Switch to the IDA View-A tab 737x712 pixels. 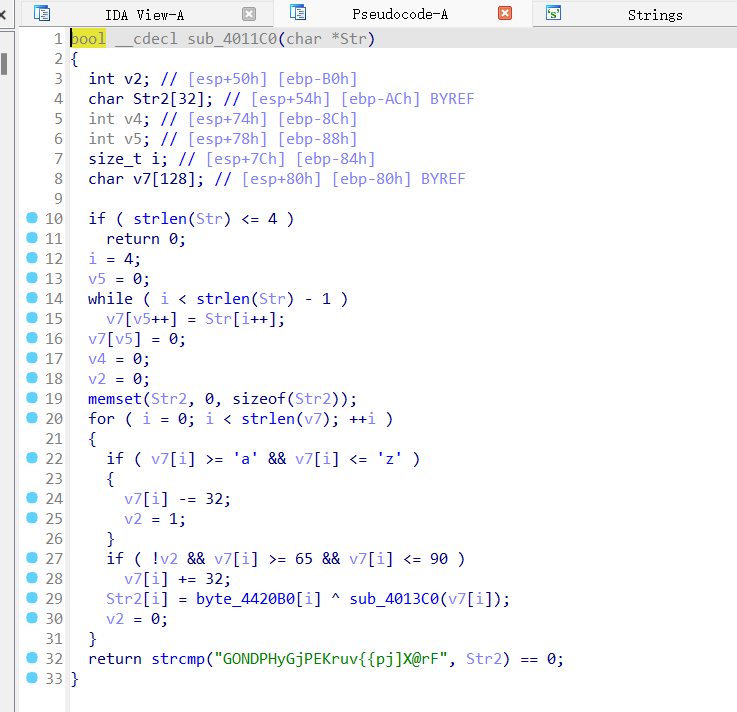coord(146,14)
